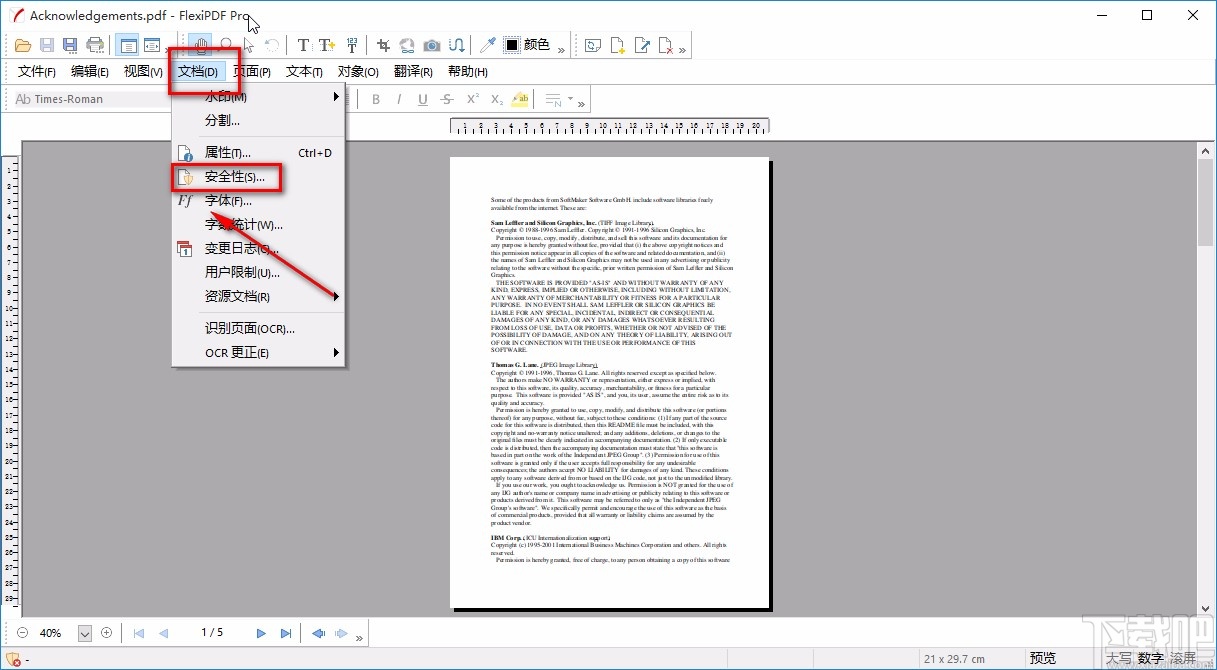Select the arrow Object selection tool
The width and height of the screenshot is (1217, 670).
249,45
